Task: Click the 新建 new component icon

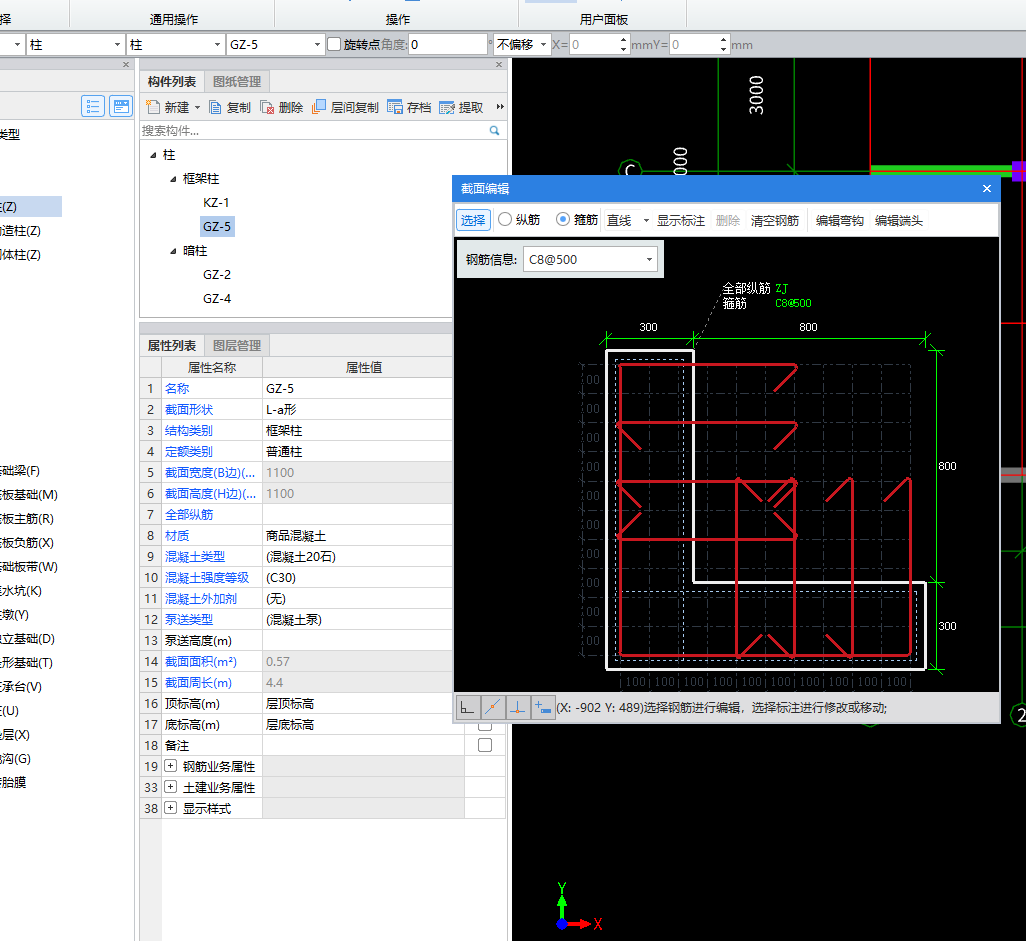Action: click(x=153, y=107)
